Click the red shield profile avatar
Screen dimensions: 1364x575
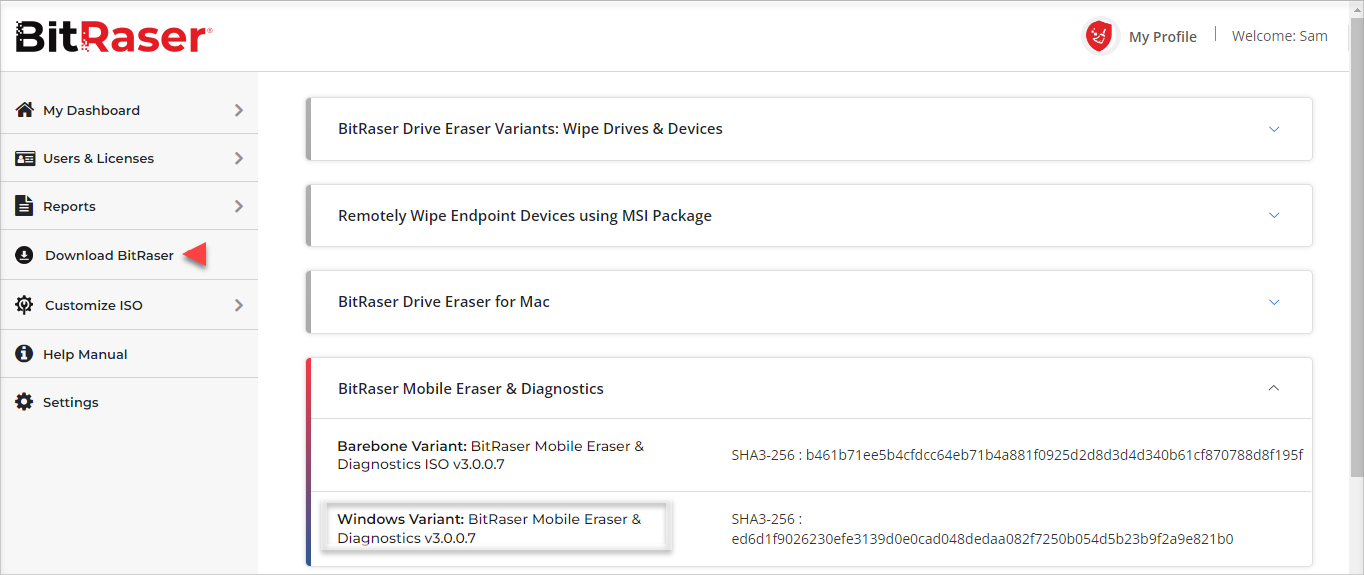(1100, 37)
